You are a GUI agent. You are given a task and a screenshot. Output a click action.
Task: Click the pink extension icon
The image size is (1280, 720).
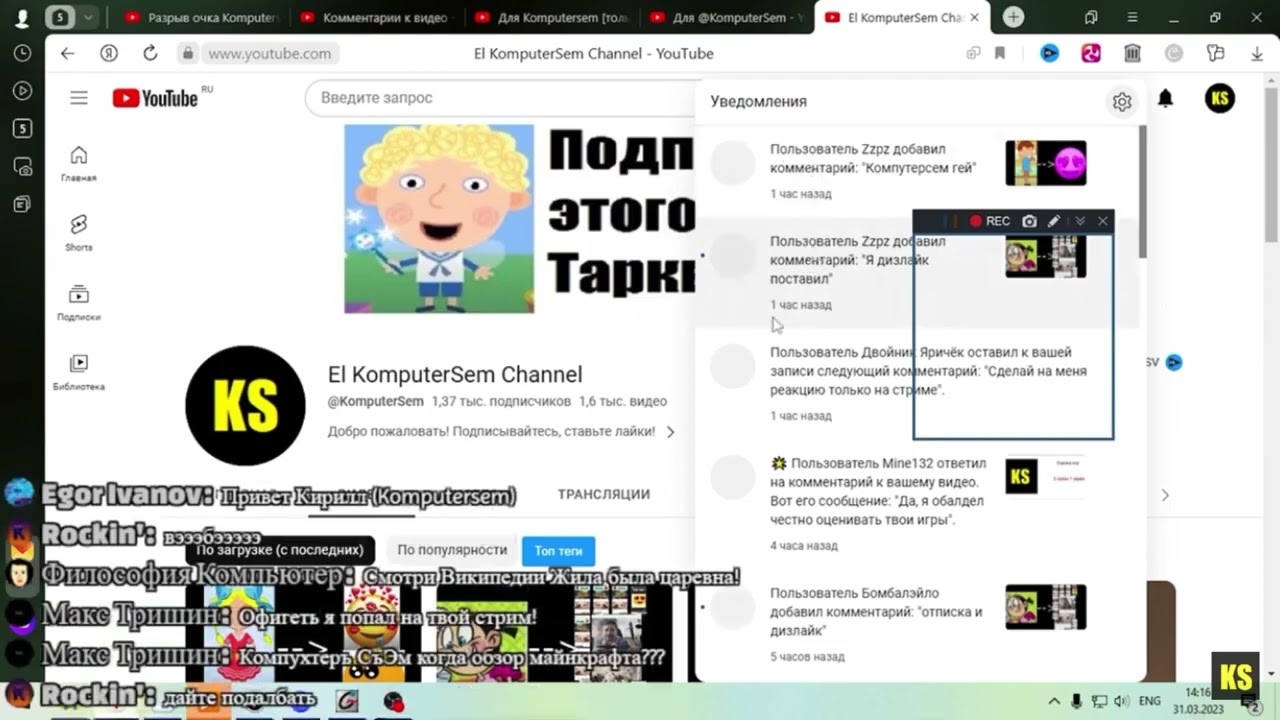[x=1091, y=54]
